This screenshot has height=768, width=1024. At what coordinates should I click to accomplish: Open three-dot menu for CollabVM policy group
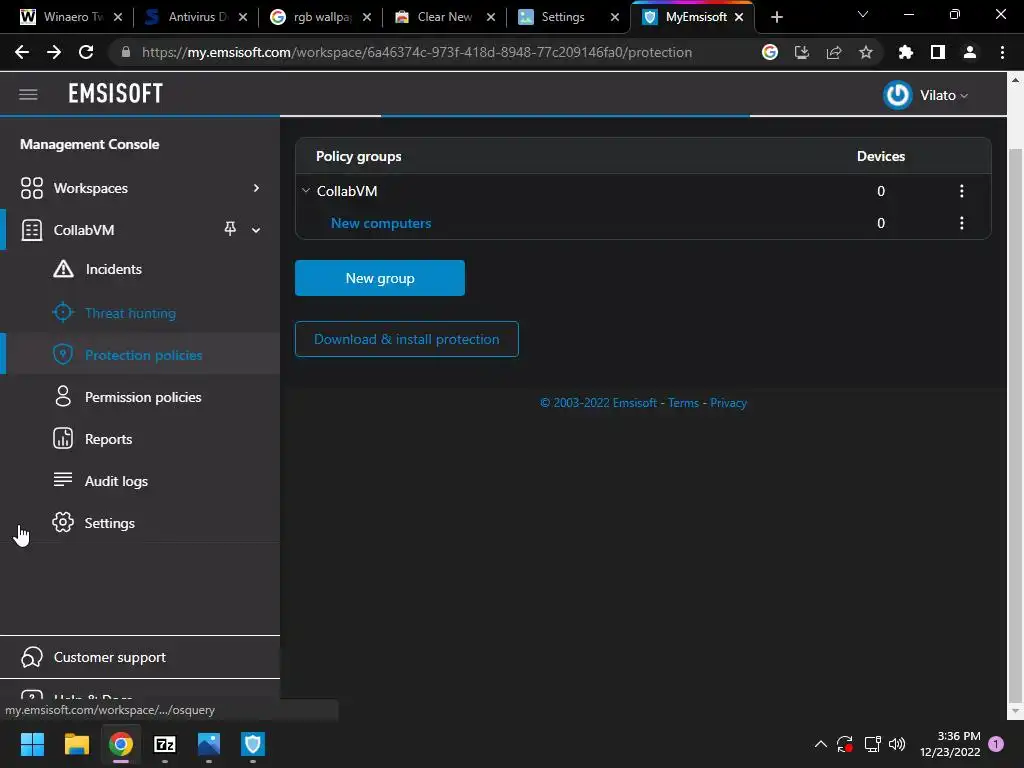coord(961,191)
